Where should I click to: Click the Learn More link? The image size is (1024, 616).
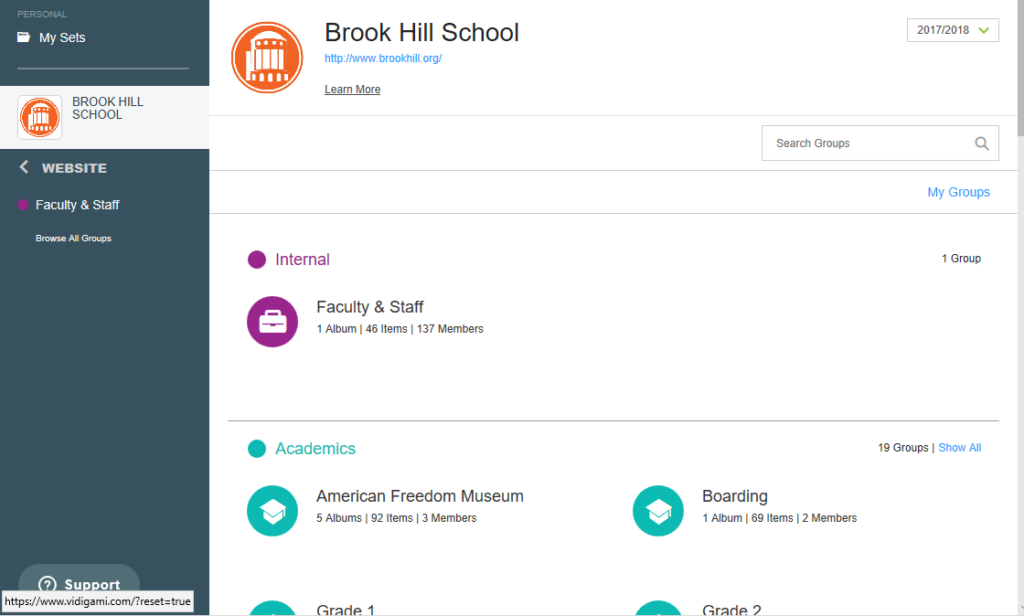click(x=352, y=90)
